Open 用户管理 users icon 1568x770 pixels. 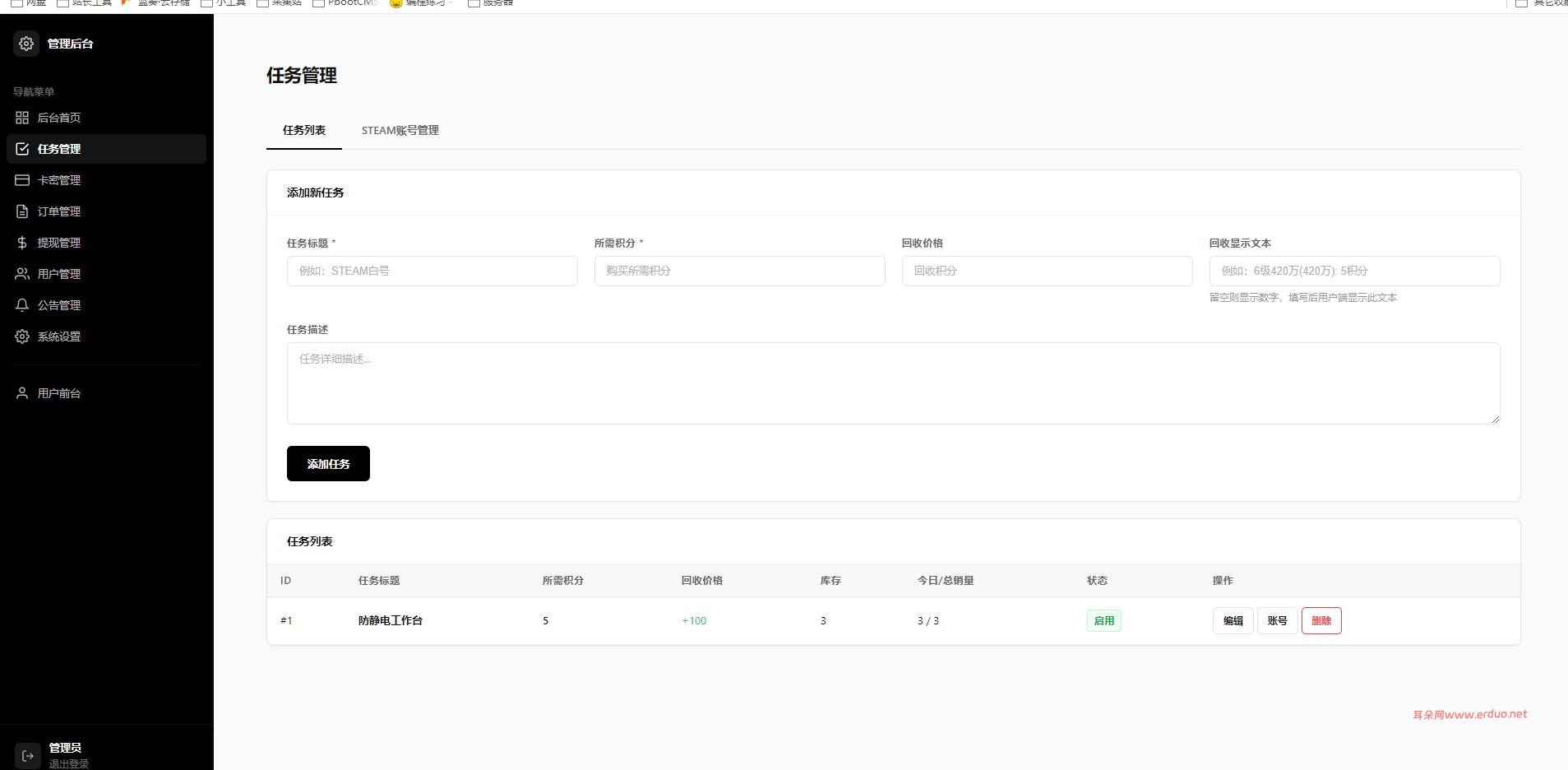[x=22, y=274]
